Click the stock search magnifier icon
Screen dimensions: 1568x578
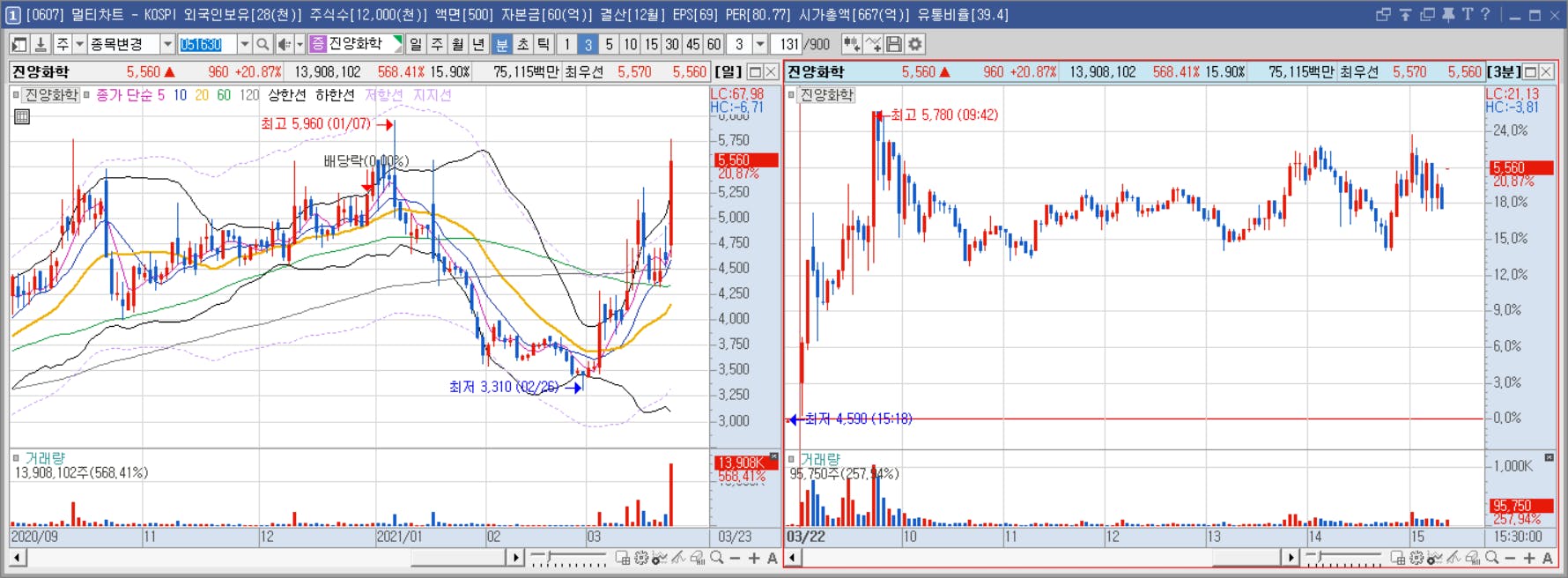[263, 44]
